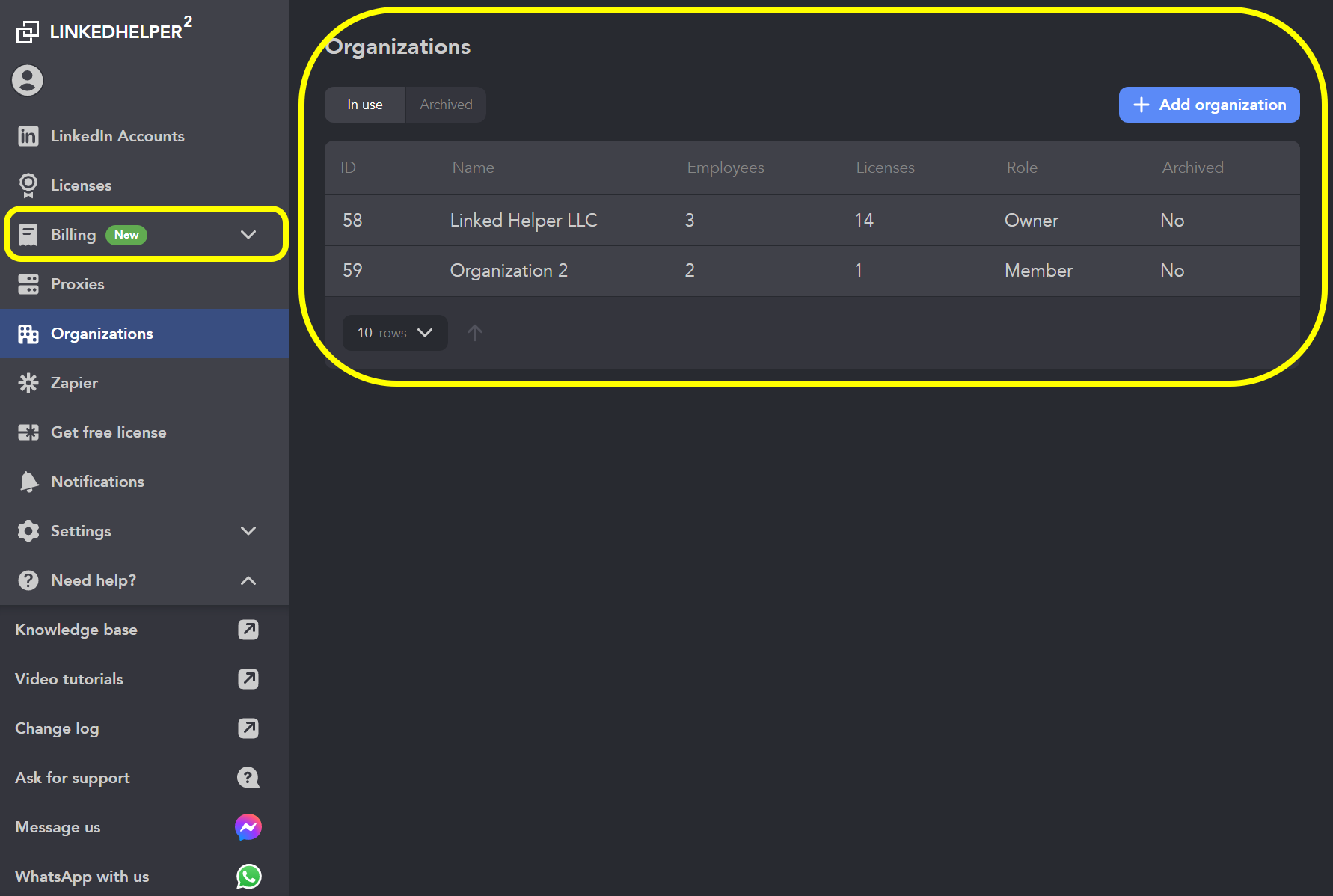The height and width of the screenshot is (896, 1333).
Task: Click the Need help question mark icon
Action: pos(28,580)
